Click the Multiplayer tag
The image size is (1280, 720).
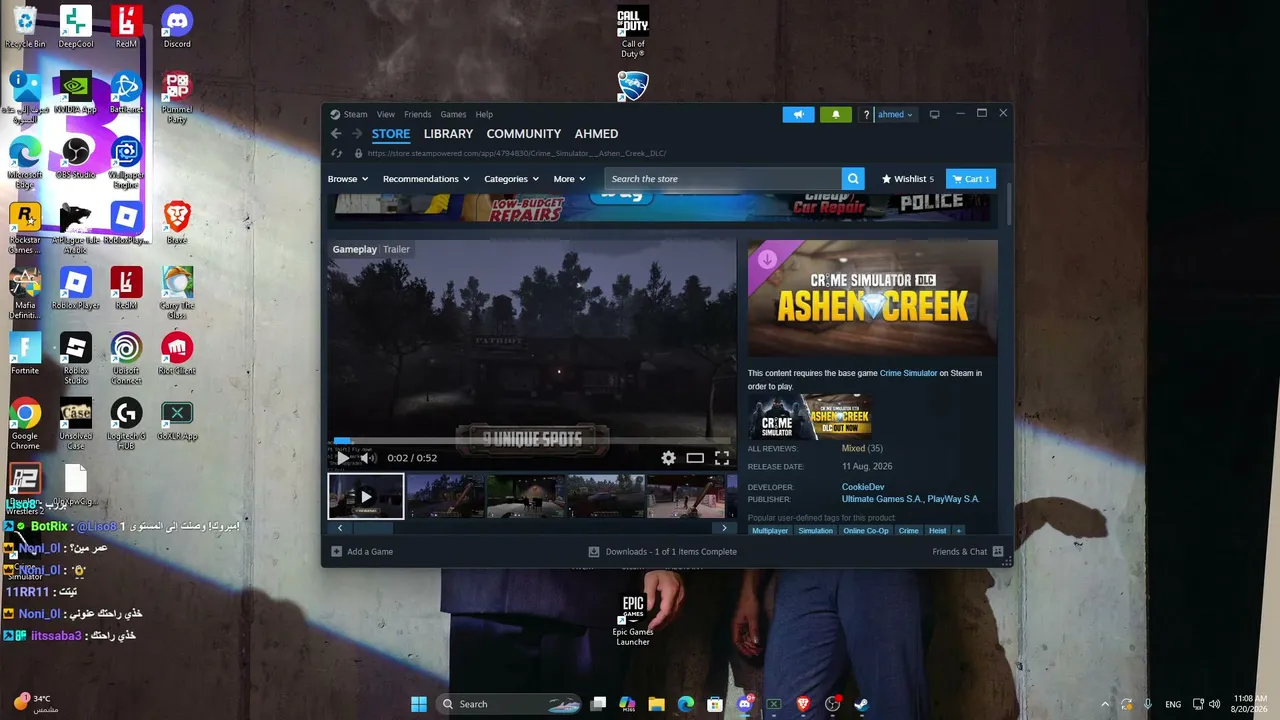pyautogui.click(x=770, y=530)
